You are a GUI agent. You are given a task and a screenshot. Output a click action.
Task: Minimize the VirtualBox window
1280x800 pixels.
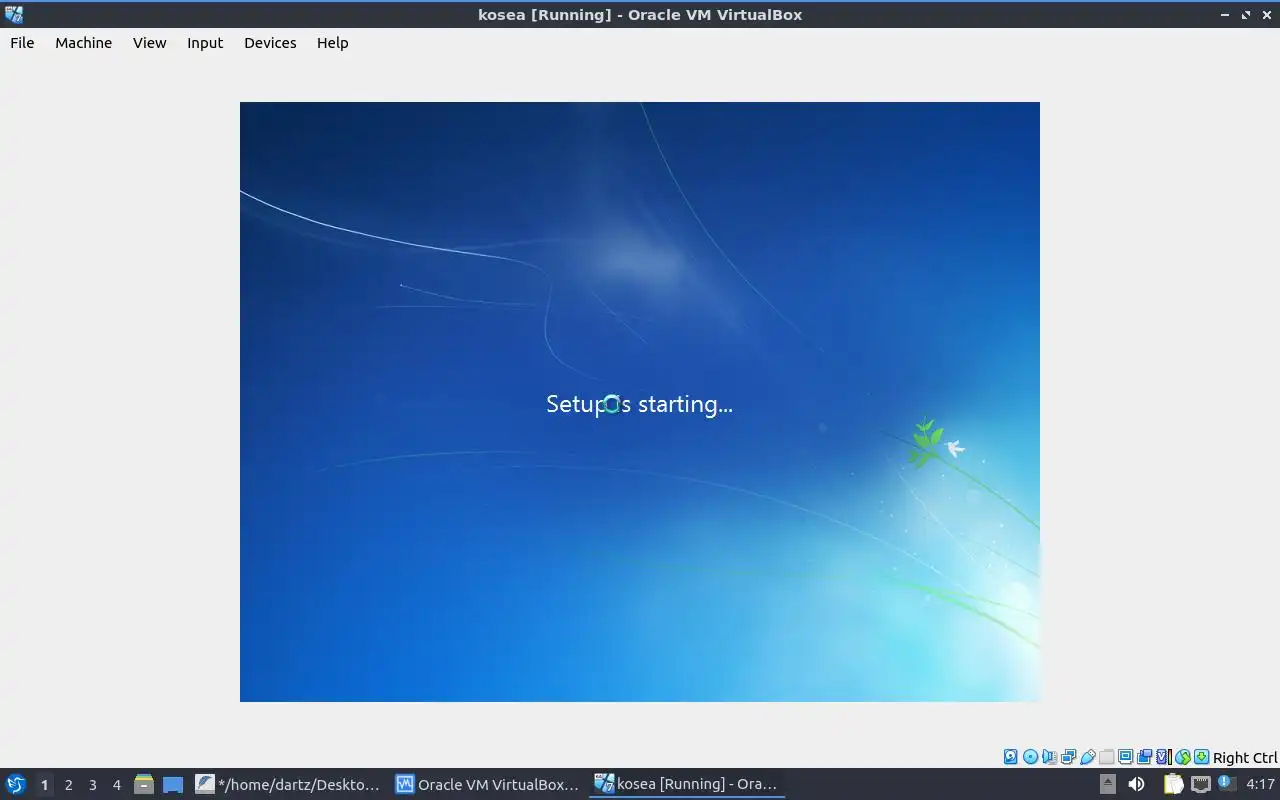pyautogui.click(x=1225, y=15)
